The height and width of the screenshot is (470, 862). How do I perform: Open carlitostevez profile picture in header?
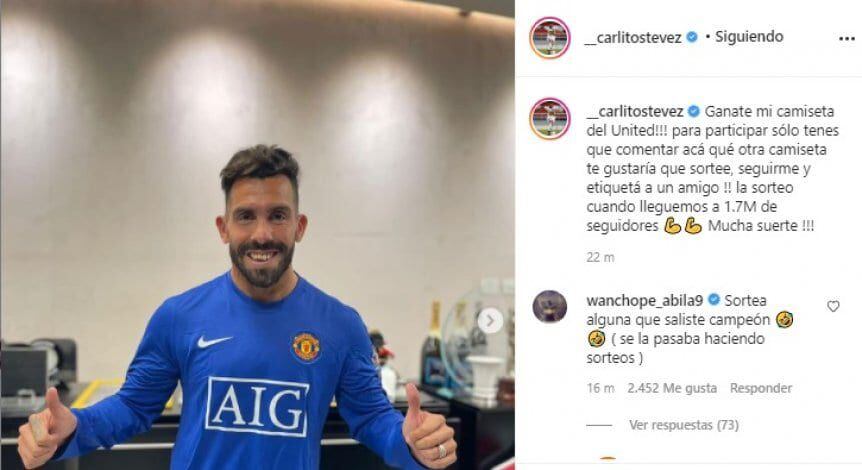tap(550, 37)
